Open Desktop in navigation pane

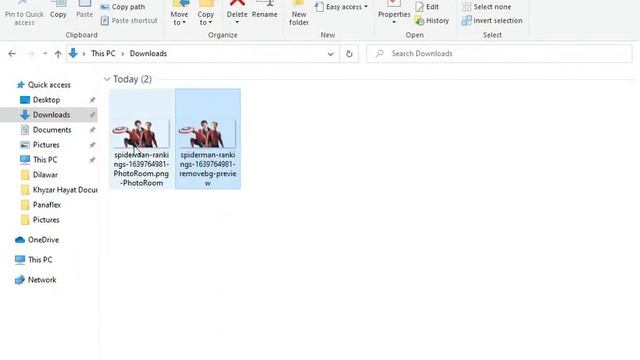tap(47, 100)
